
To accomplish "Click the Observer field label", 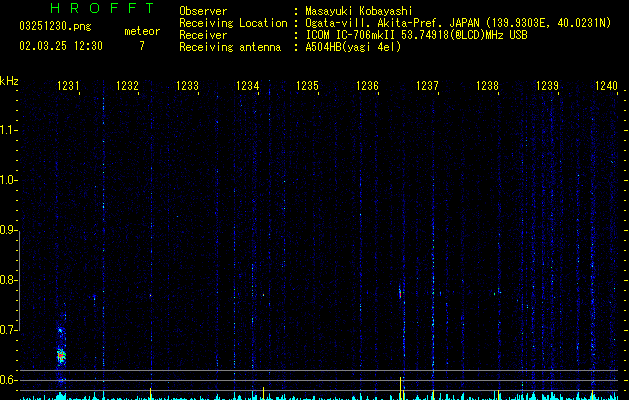I will click(x=203, y=11).
